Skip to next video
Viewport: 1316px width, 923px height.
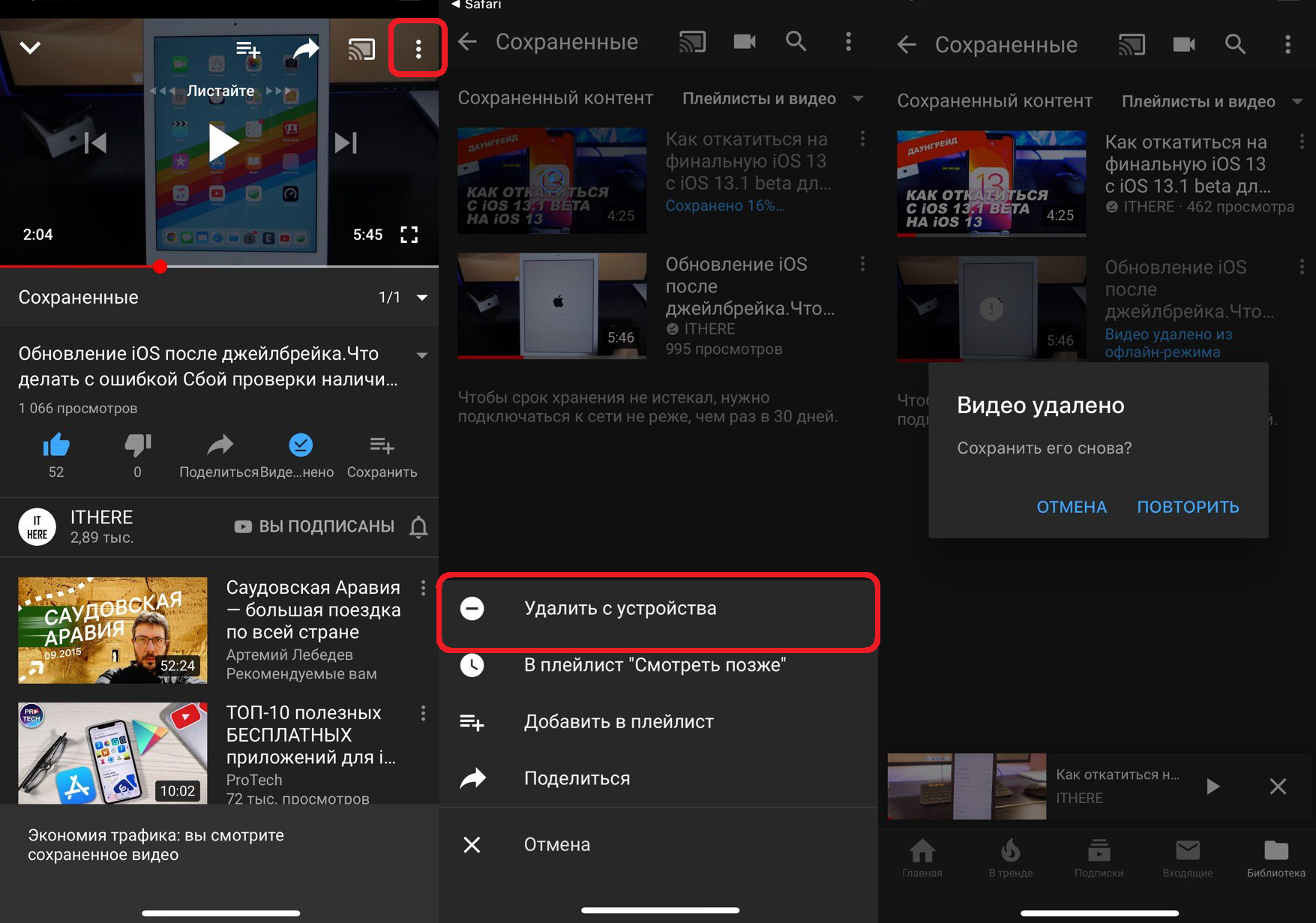(x=346, y=142)
